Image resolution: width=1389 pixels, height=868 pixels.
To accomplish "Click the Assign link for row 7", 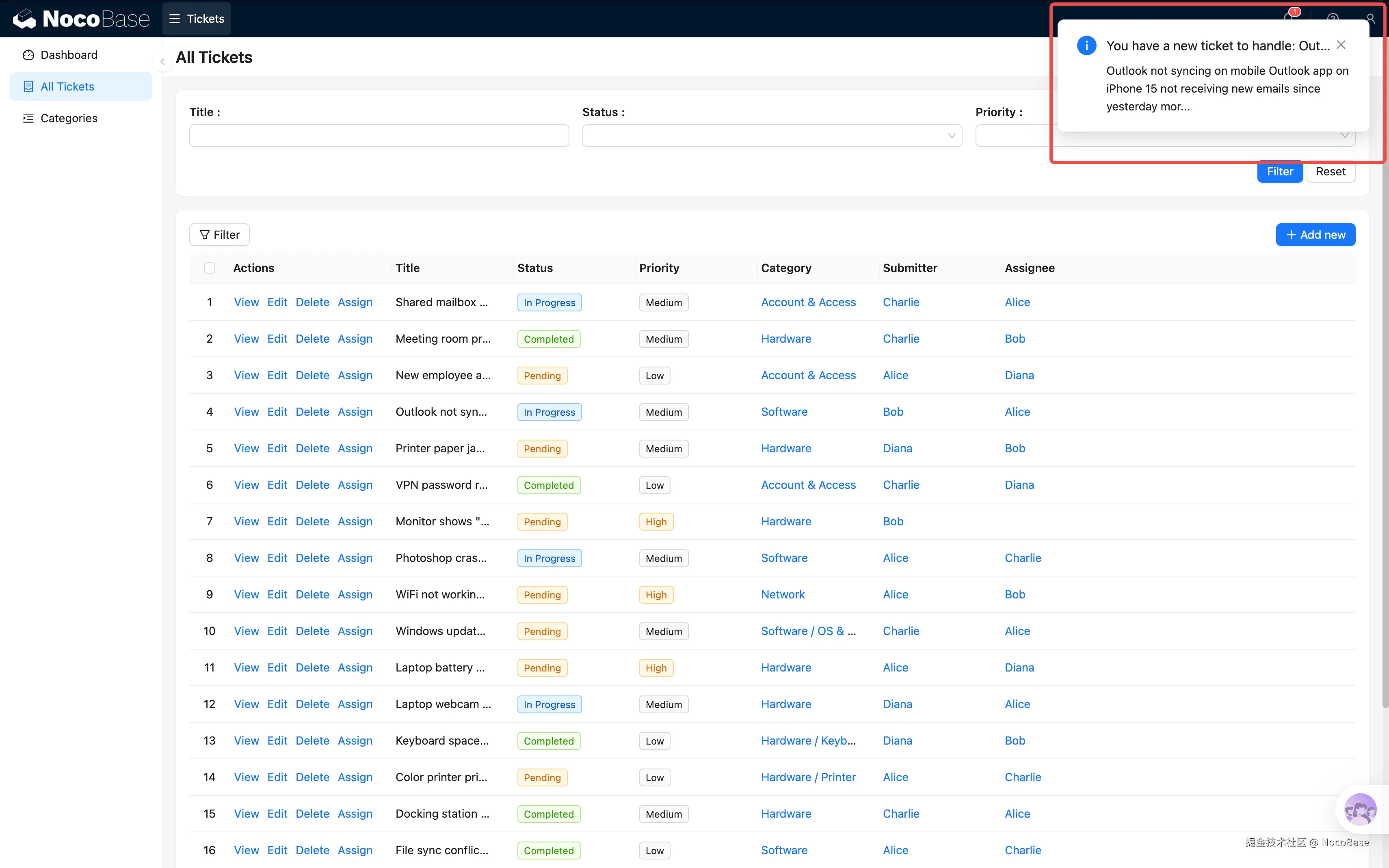I will [x=355, y=521].
